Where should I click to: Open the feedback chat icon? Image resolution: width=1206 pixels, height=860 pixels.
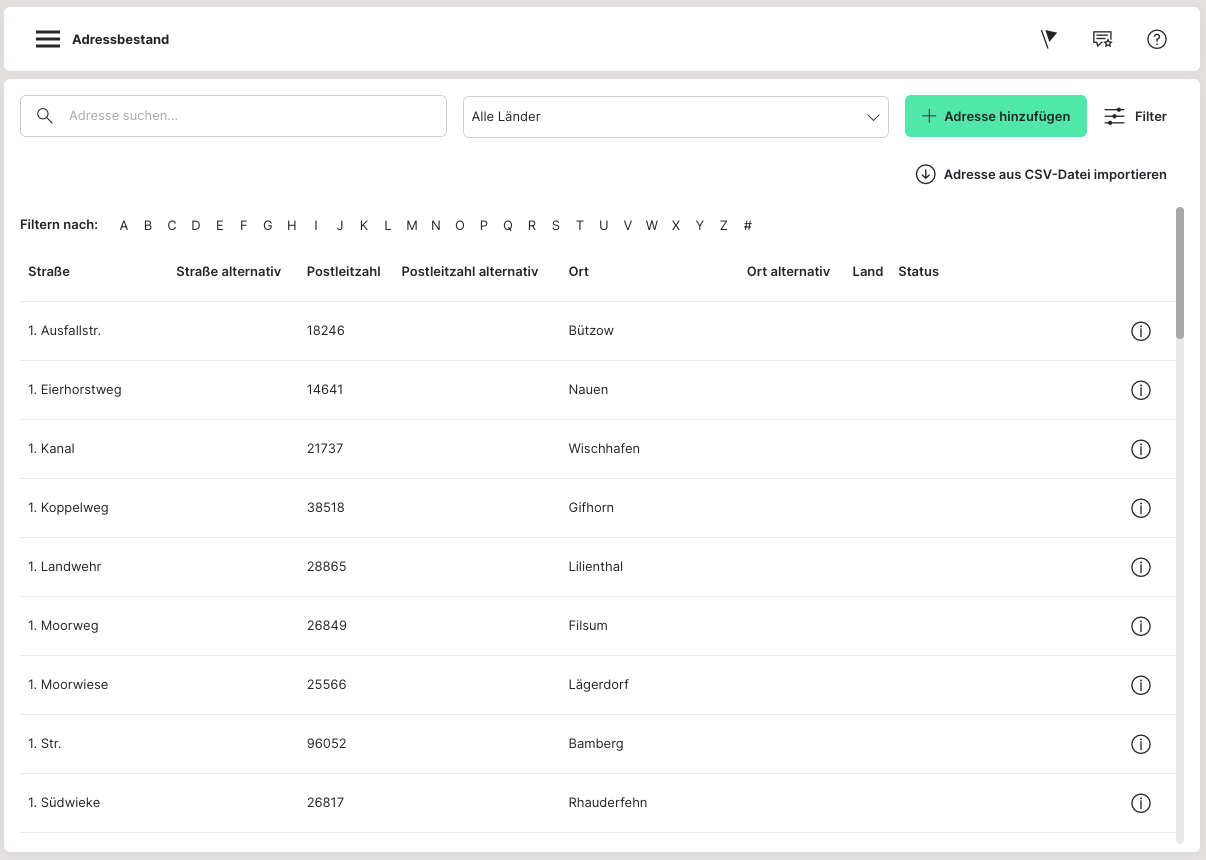click(1102, 39)
